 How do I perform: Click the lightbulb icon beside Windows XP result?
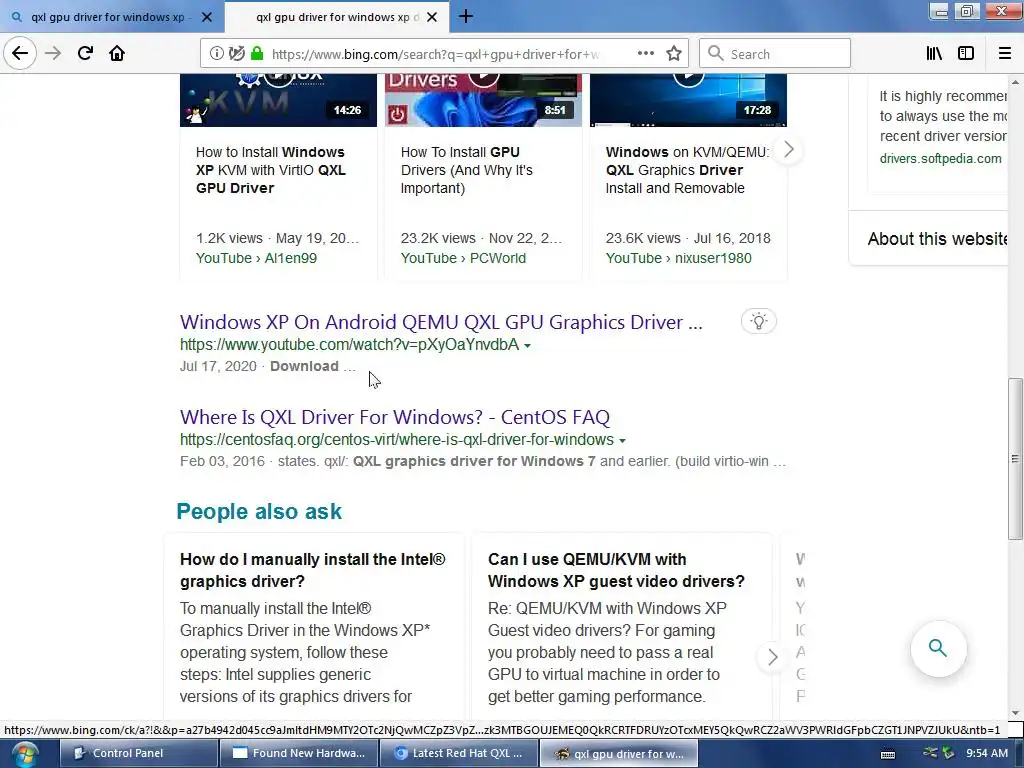[758, 321]
